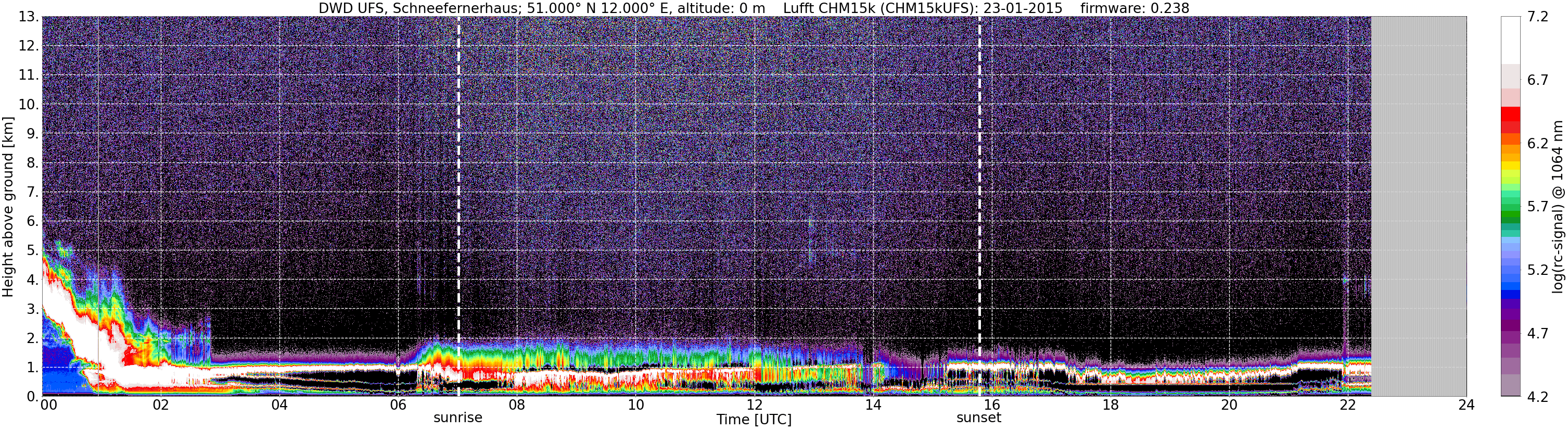Click the time axis tick label 18
The image size is (1568, 430).
click(x=1110, y=405)
